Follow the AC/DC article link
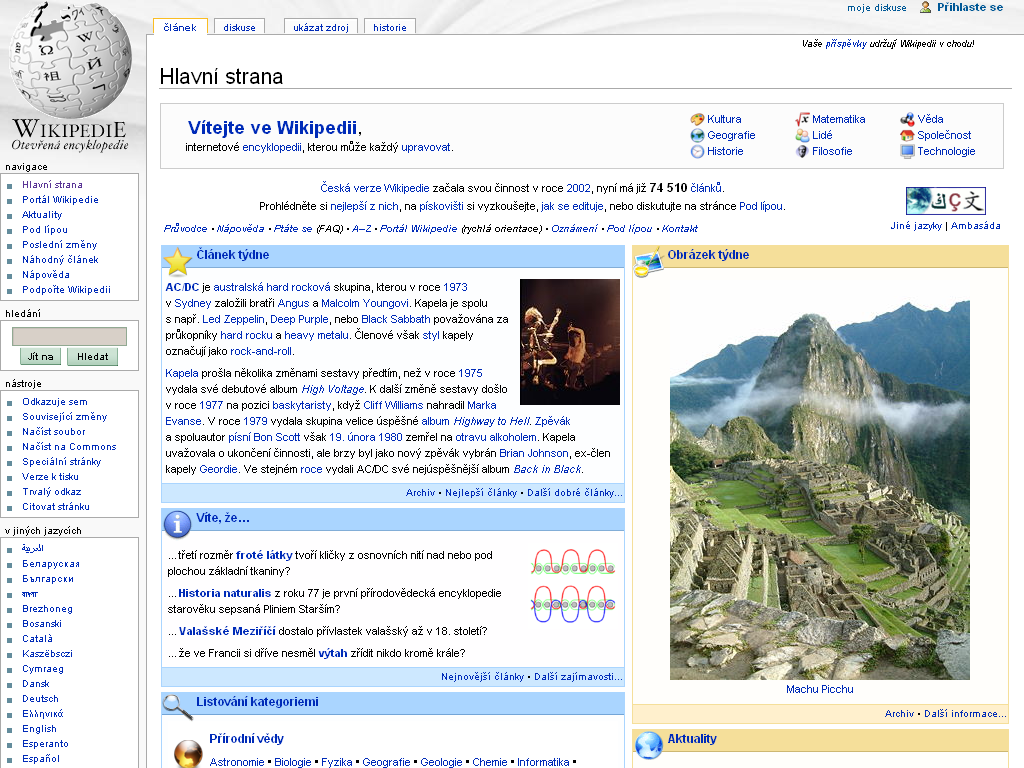 (x=182, y=287)
